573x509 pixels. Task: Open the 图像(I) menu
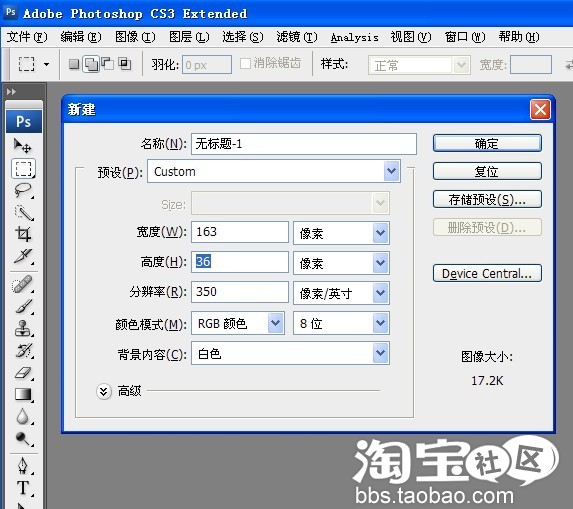tap(135, 37)
